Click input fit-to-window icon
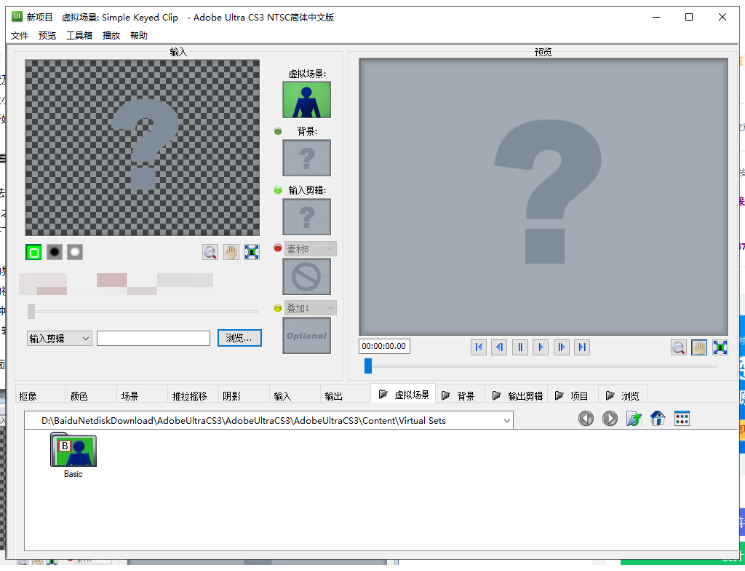The width and height of the screenshot is (745, 571). pyautogui.click(x=252, y=252)
